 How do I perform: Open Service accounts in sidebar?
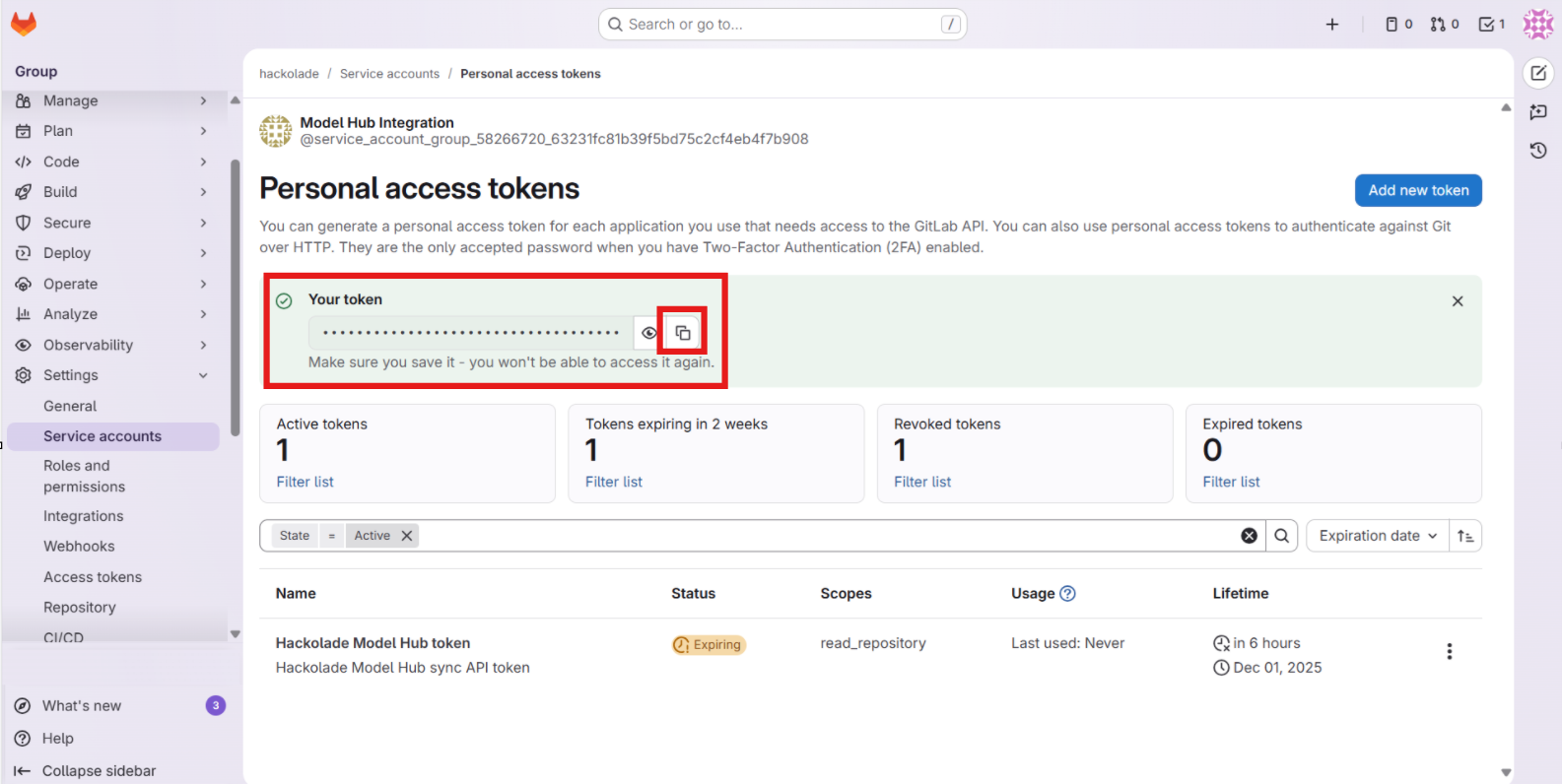pos(113,436)
